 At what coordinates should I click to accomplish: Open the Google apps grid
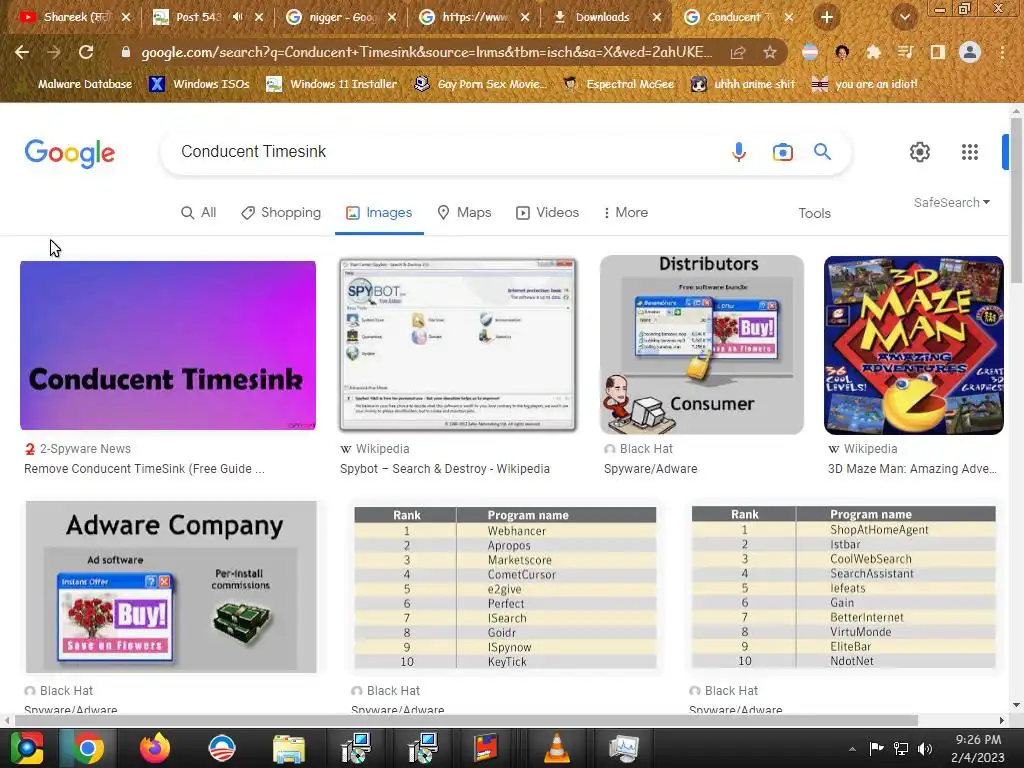[970, 152]
